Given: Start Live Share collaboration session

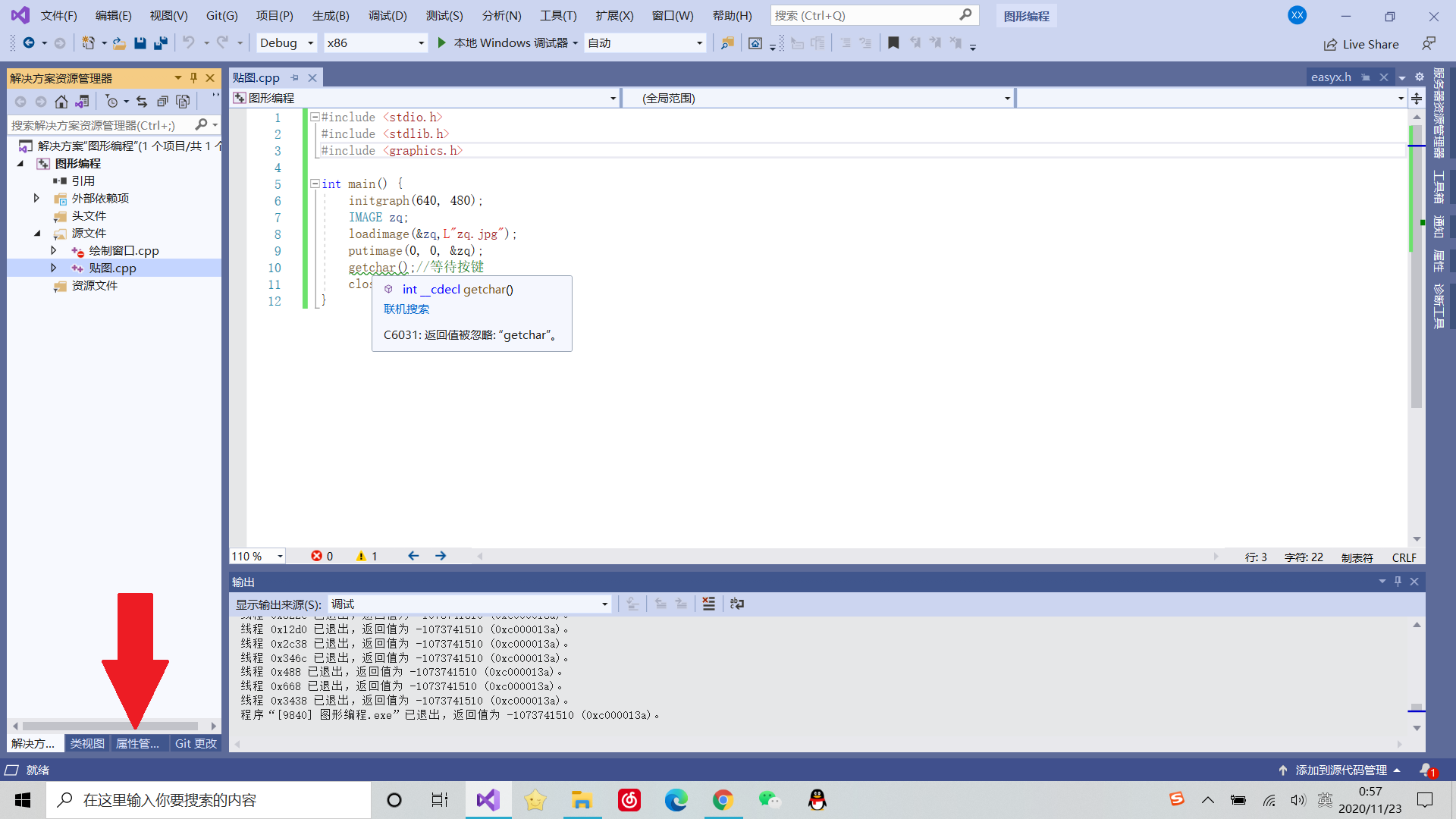Looking at the screenshot, I should point(1361,44).
